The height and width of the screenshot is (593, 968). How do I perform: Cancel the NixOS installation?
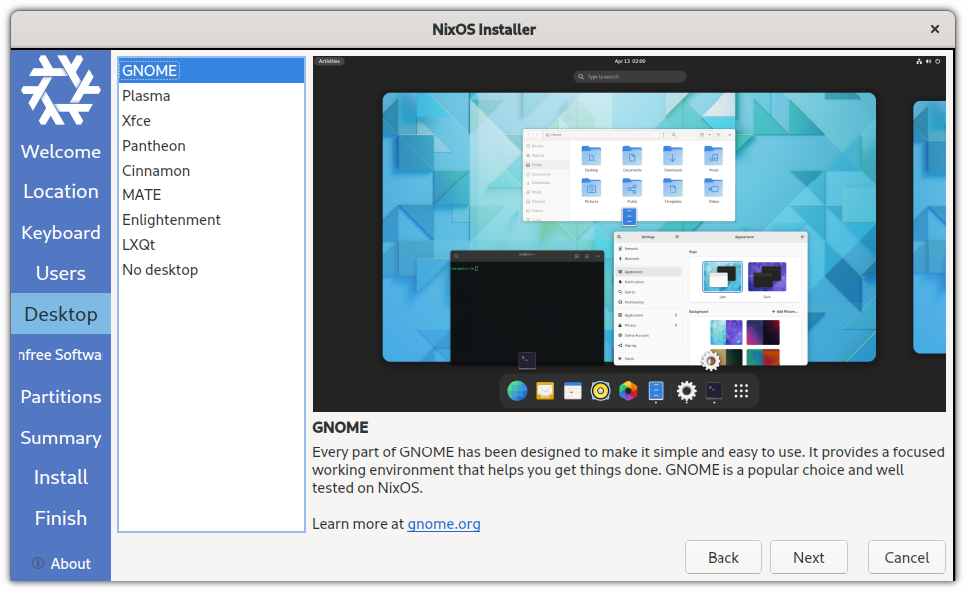(x=906, y=557)
